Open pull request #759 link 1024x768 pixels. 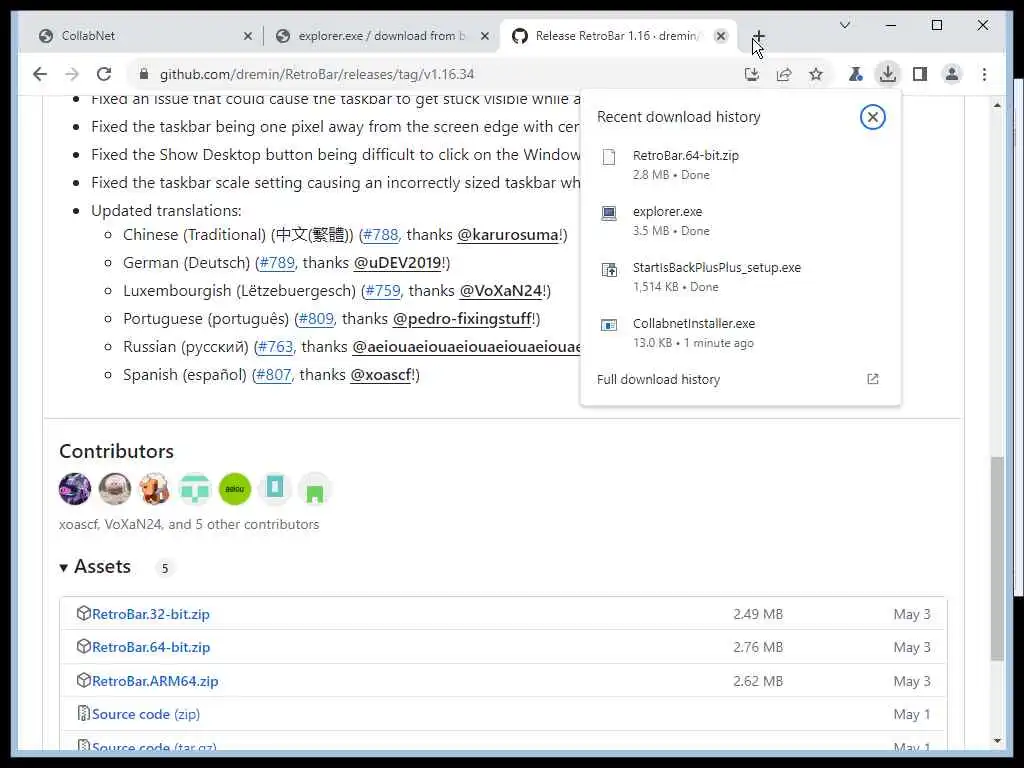click(x=383, y=291)
